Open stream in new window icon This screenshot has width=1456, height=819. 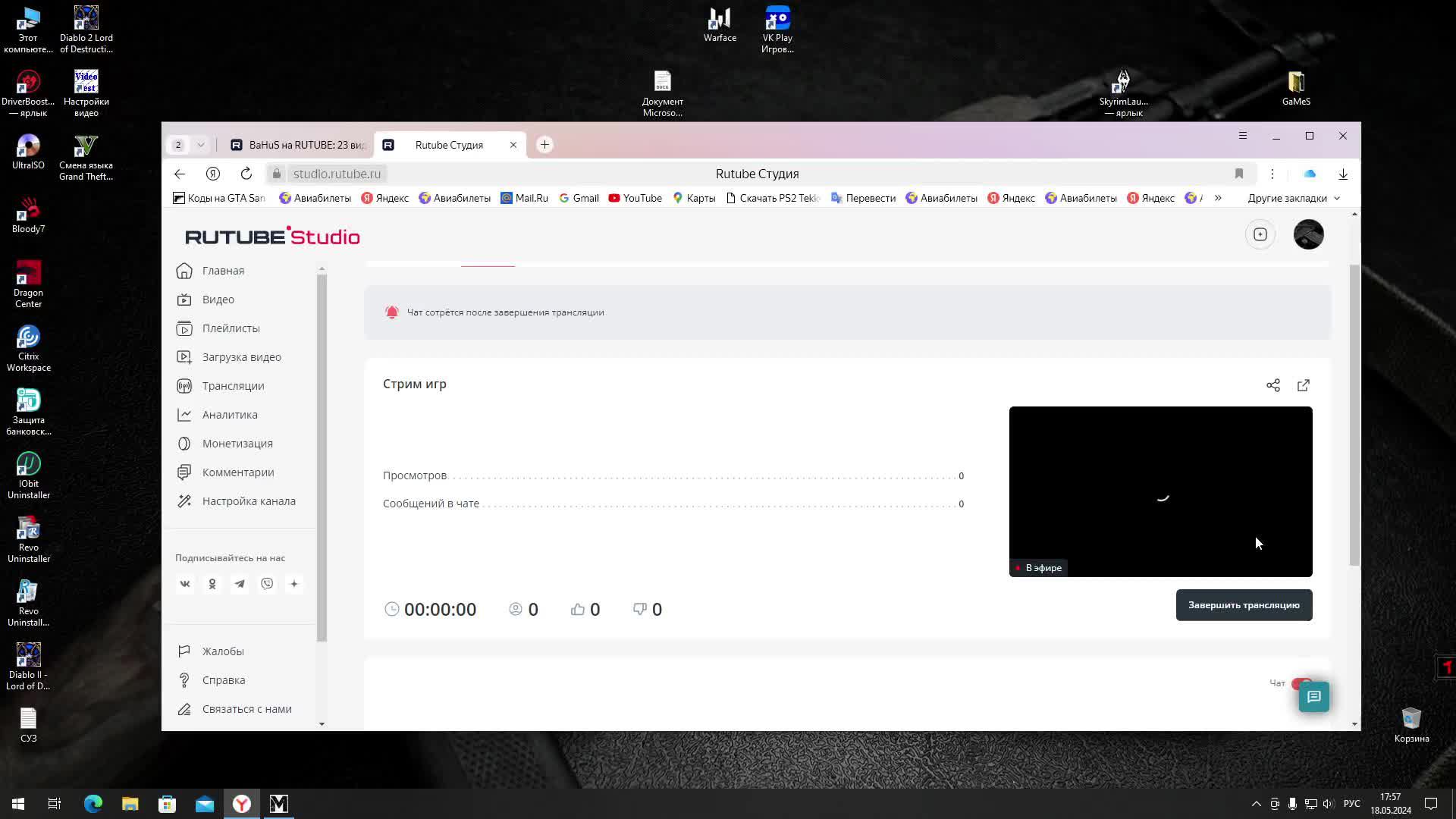tap(1304, 385)
